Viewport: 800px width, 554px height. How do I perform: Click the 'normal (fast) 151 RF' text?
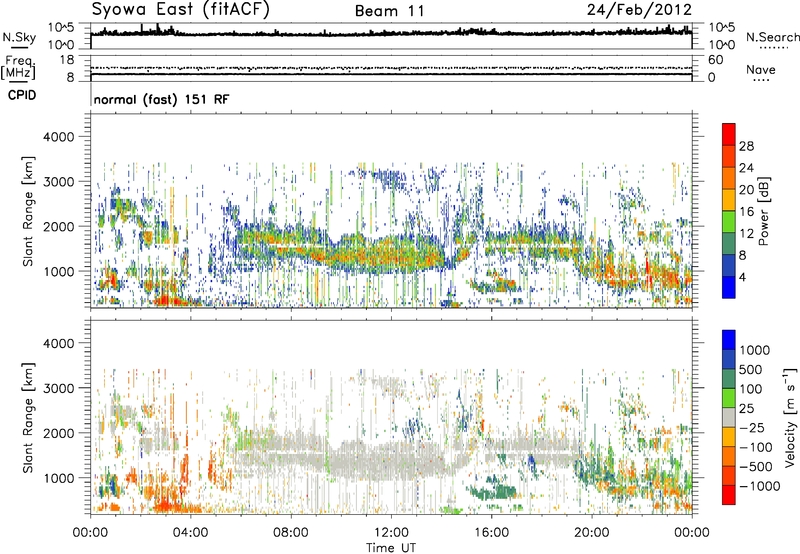coord(161,99)
